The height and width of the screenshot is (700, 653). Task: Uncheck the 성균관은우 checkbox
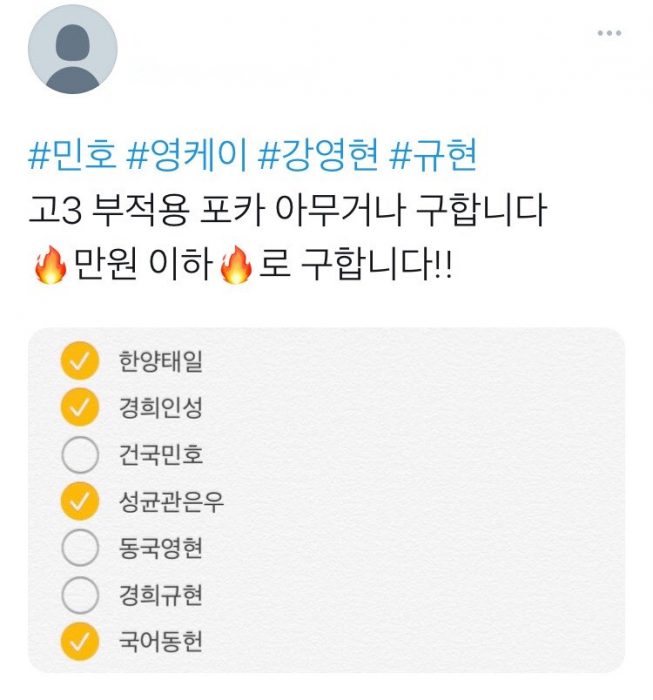[80, 502]
